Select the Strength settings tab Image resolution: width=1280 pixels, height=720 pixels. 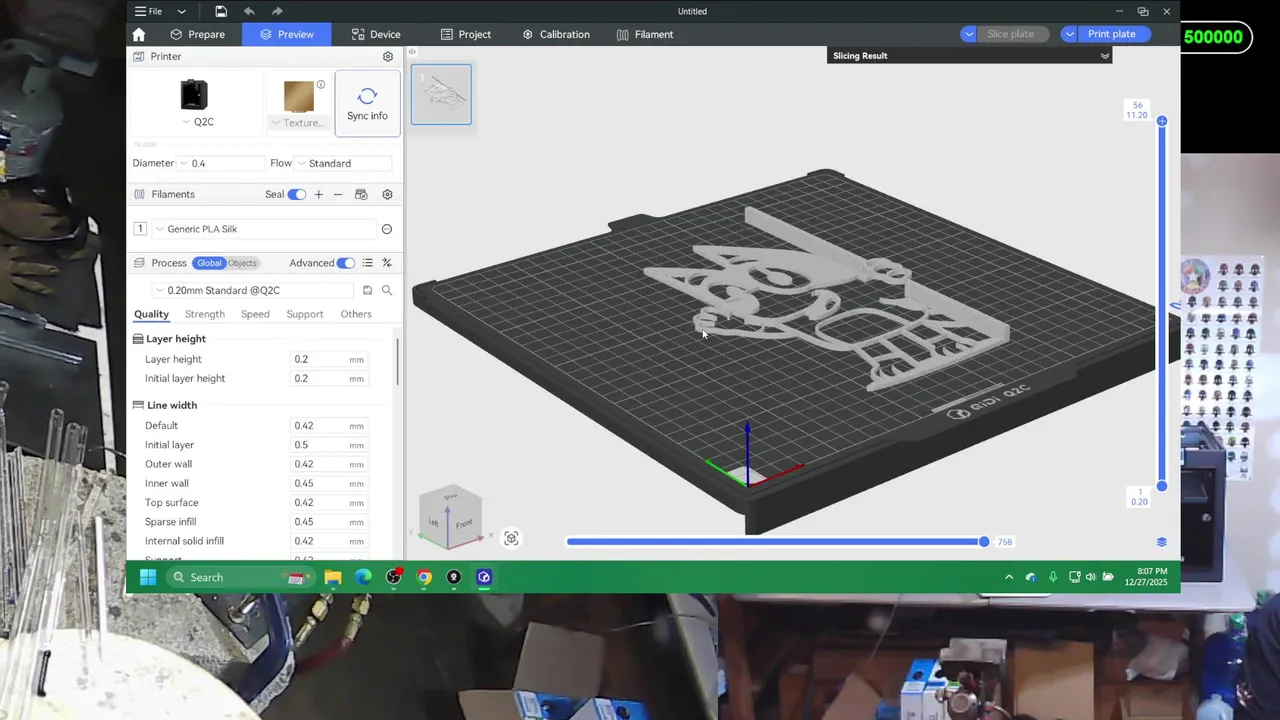(x=205, y=314)
